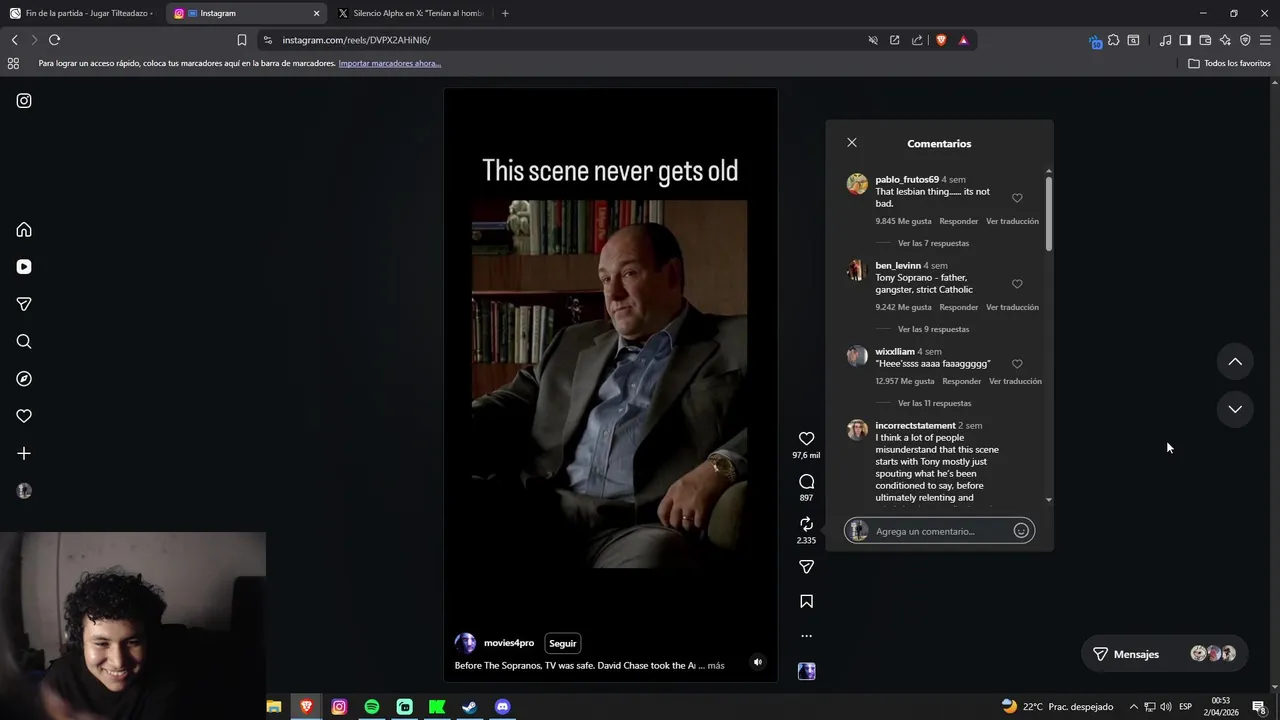Open Brave Shields lion icon

click(x=941, y=40)
